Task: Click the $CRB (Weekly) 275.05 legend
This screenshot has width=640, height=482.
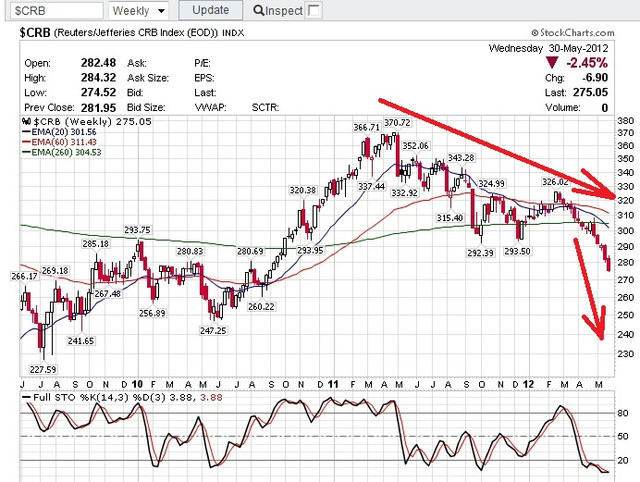Action: point(92,122)
